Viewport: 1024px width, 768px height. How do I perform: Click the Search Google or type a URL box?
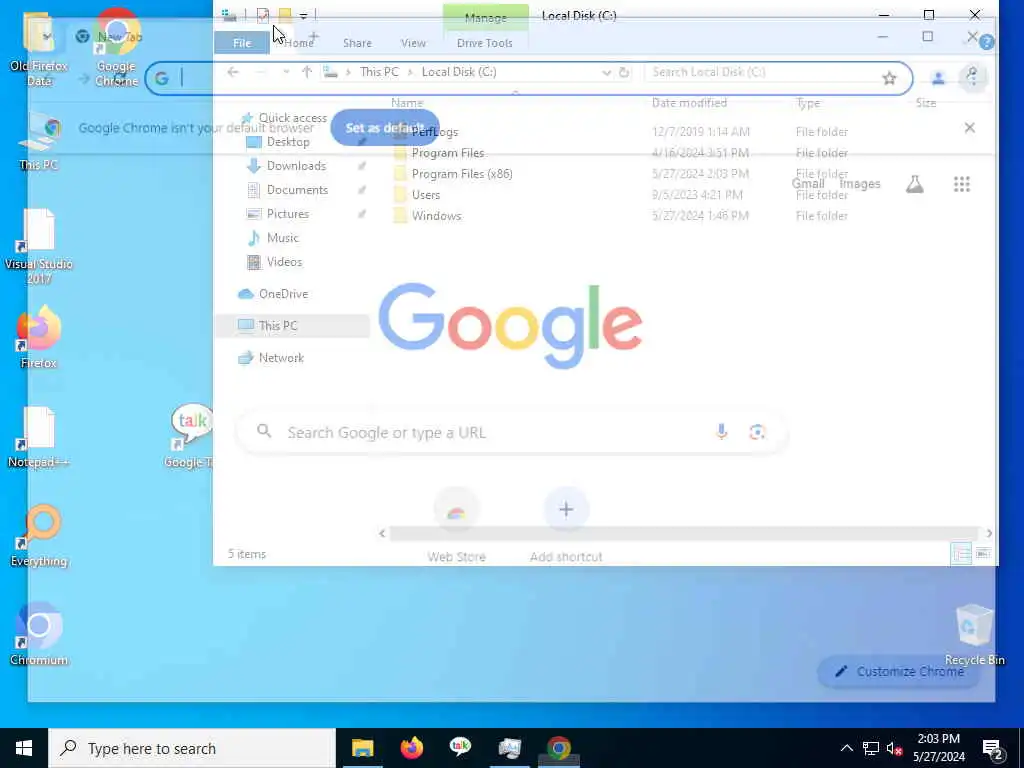click(511, 432)
